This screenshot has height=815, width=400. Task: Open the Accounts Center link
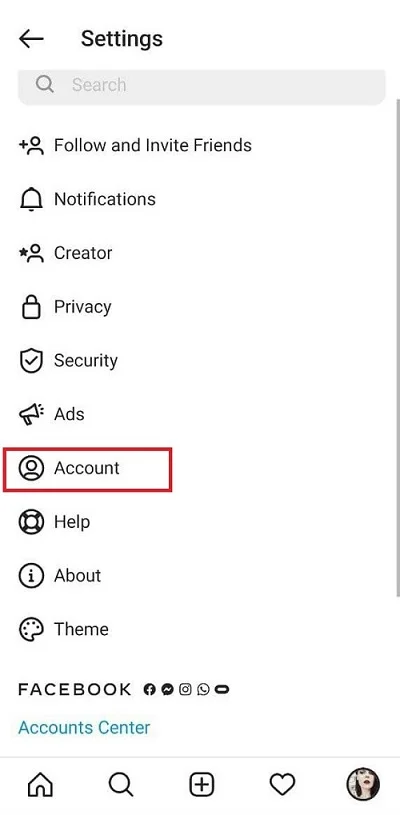point(84,727)
